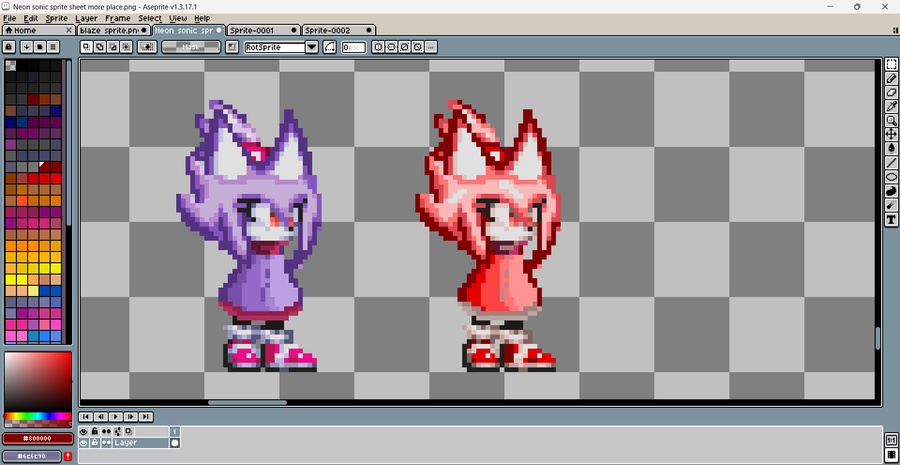Screen dimensions: 900x465
Task: Toggle visibility of all layers in timeline header
Action: pos(84,431)
